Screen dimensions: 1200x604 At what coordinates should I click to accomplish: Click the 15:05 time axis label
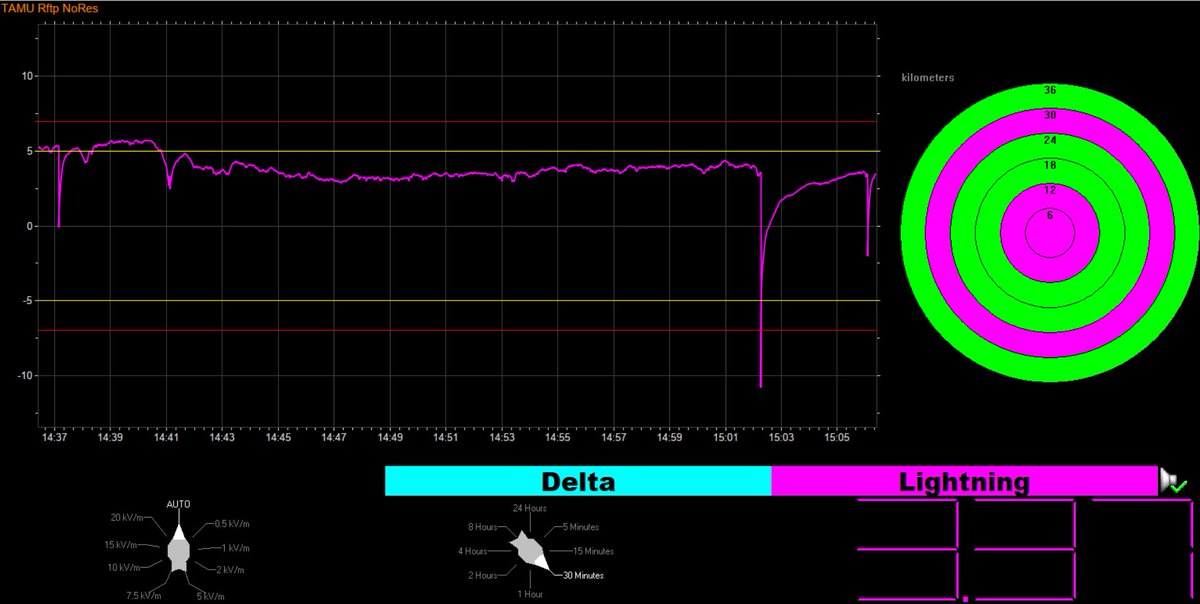tap(838, 437)
